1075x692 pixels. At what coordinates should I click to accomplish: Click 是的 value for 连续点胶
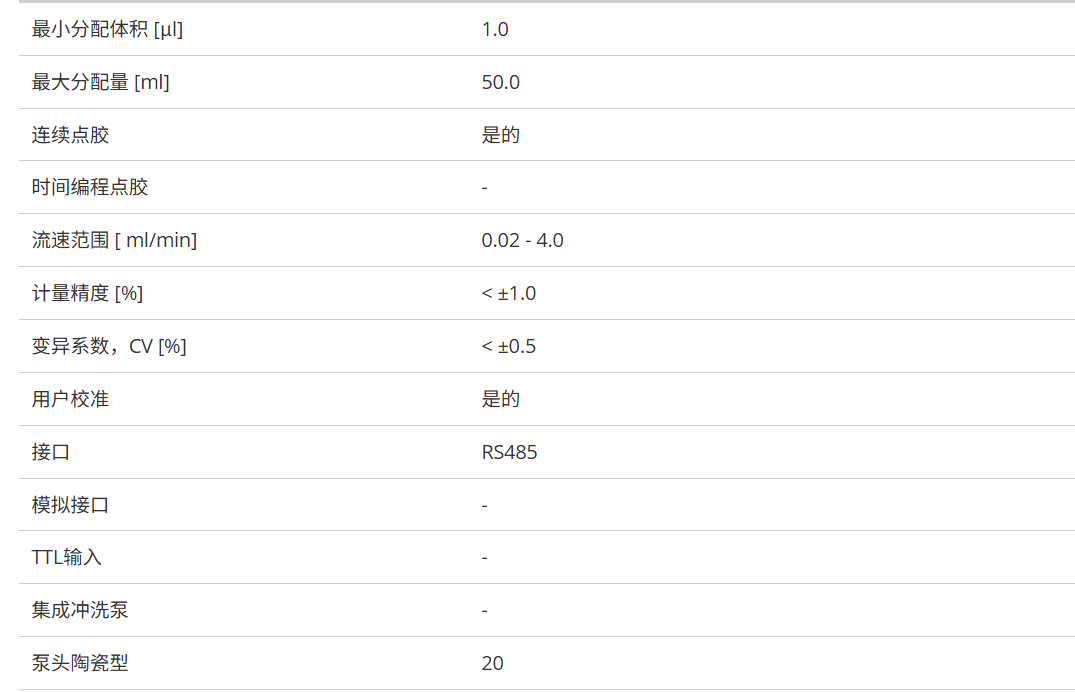coord(500,135)
